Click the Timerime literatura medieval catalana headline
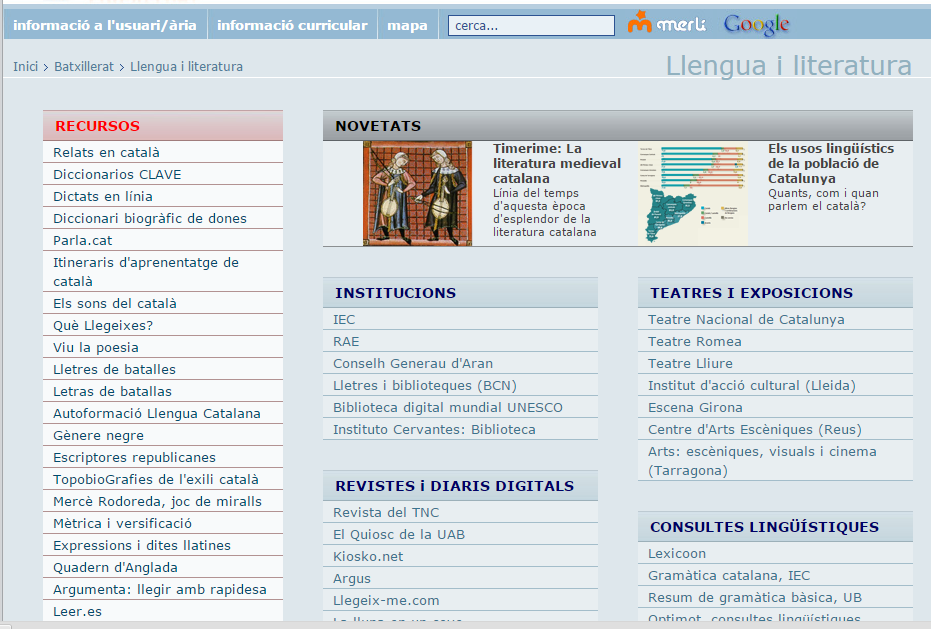 (556, 163)
